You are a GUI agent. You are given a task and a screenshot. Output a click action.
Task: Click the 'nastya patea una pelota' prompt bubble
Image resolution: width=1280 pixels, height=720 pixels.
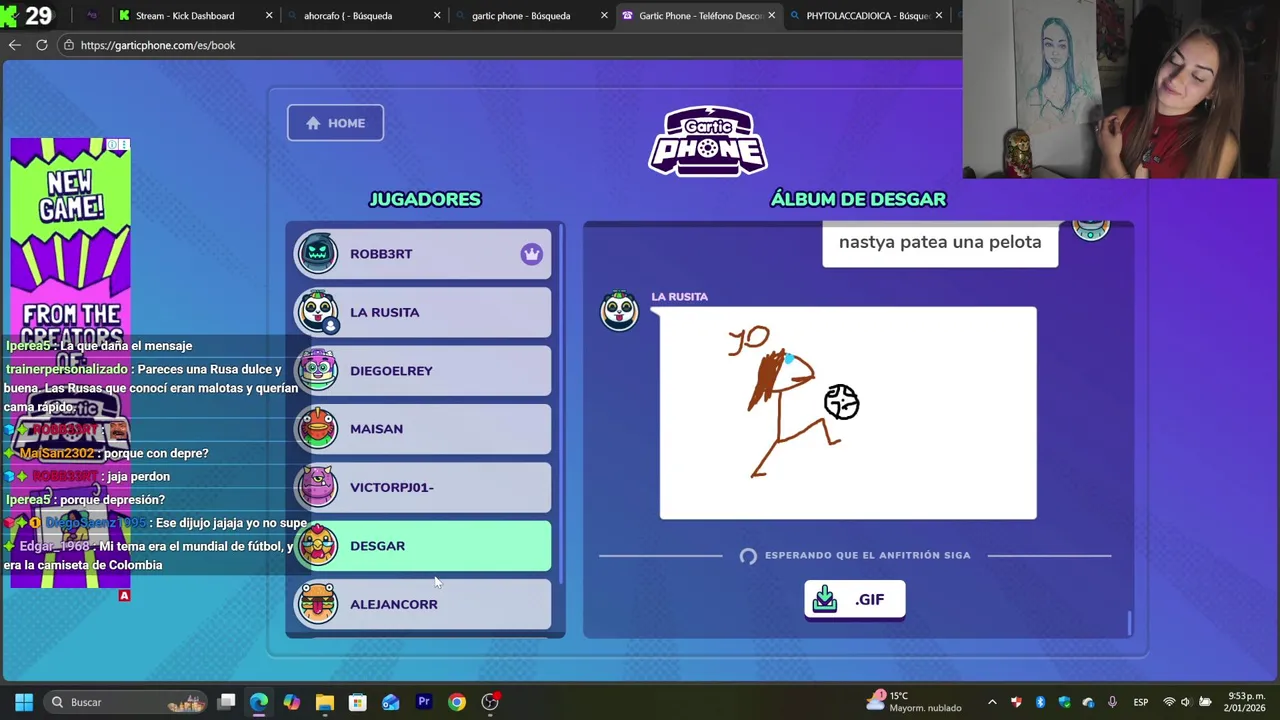point(940,243)
